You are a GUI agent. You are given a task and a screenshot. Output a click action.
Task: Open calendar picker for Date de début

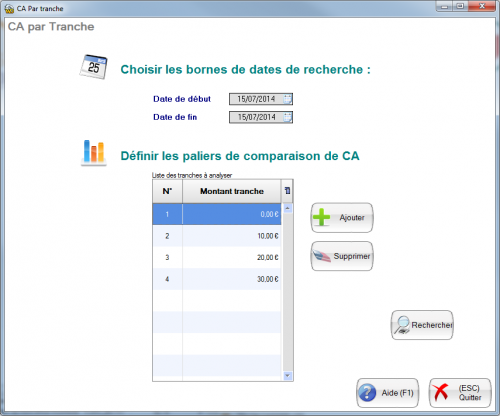(x=287, y=99)
